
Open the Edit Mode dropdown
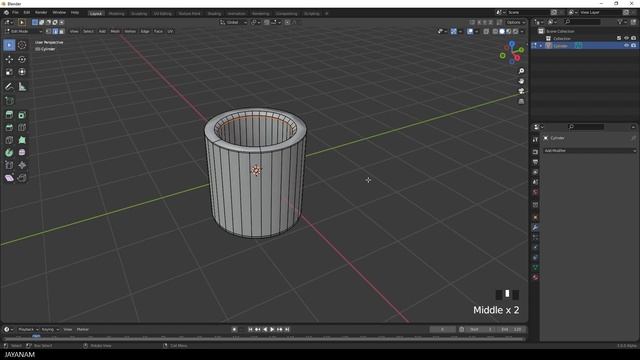(24, 31)
